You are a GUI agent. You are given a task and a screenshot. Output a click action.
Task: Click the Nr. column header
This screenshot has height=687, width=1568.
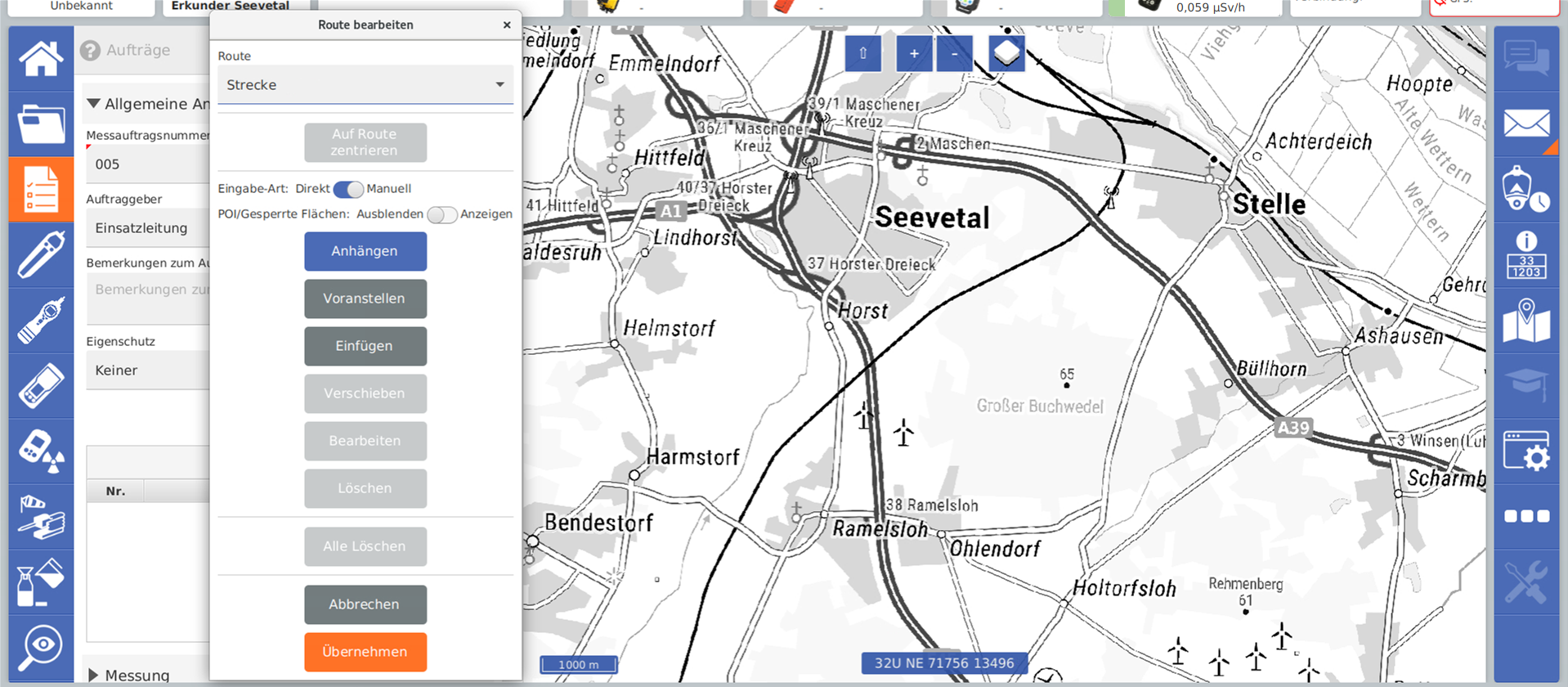point(115,492)
